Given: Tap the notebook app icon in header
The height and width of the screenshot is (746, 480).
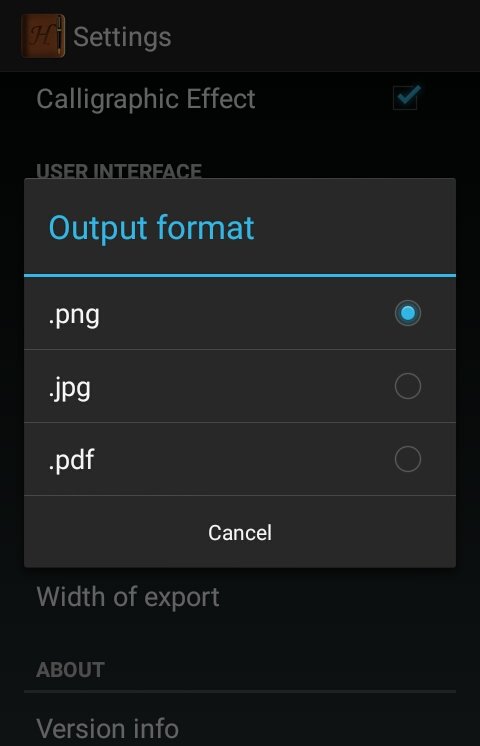Looking at the screenshot, I should (x=43, y=36).
